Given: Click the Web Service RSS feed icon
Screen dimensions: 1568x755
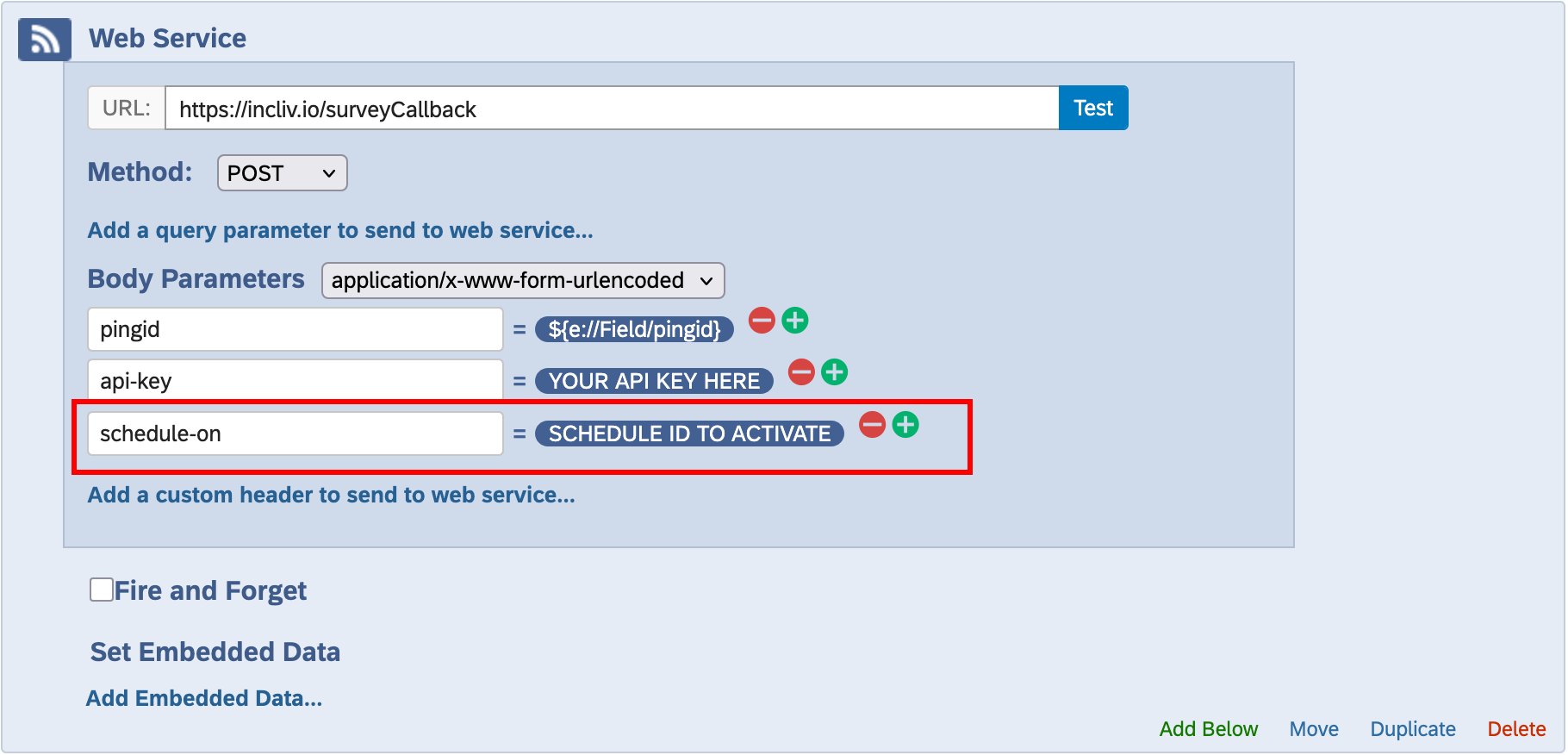Looking at the screenshot, I should coord(44,40).
